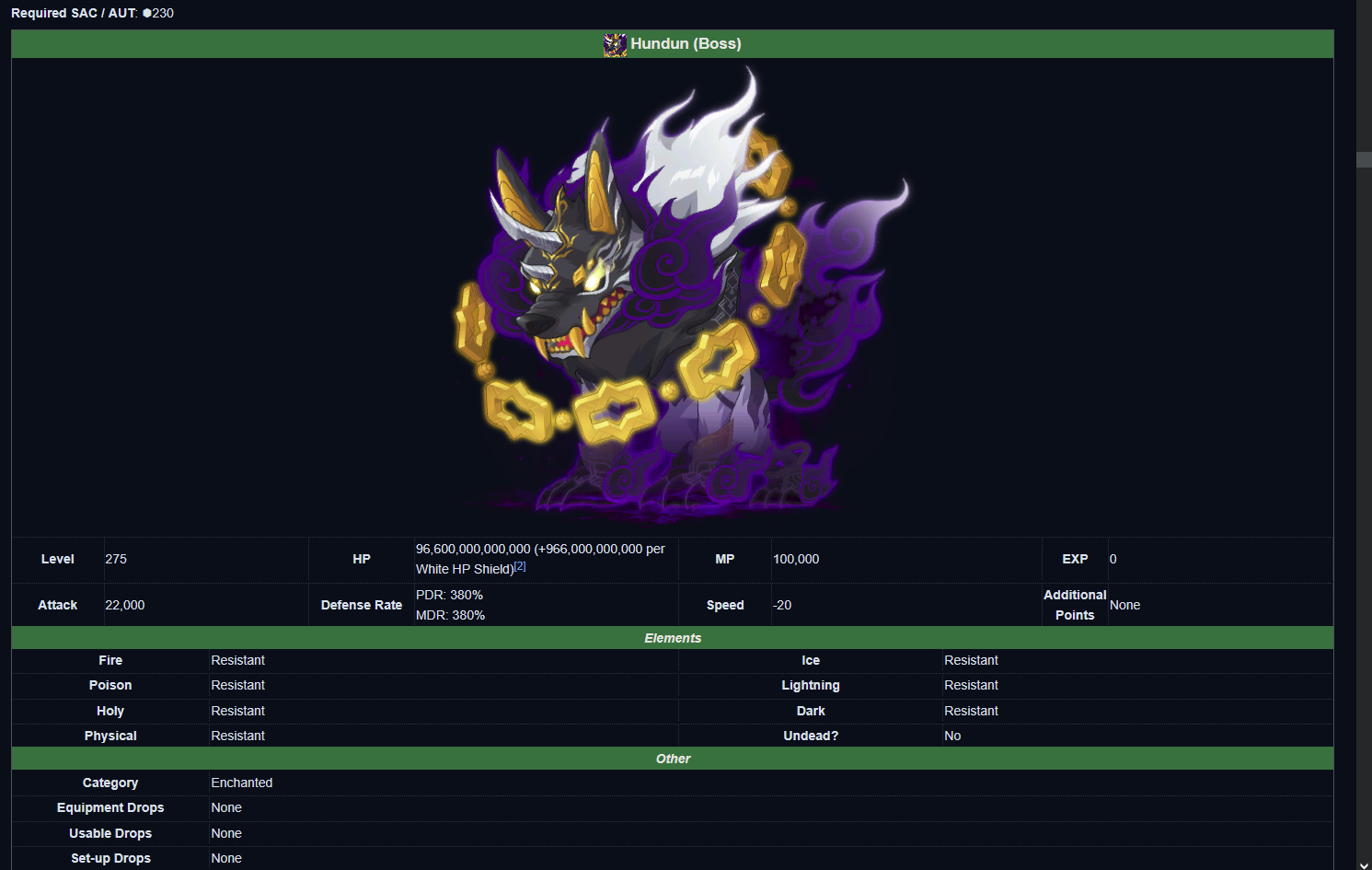
Task: Click the "EXP" label cell
Action: point(1075,559)
